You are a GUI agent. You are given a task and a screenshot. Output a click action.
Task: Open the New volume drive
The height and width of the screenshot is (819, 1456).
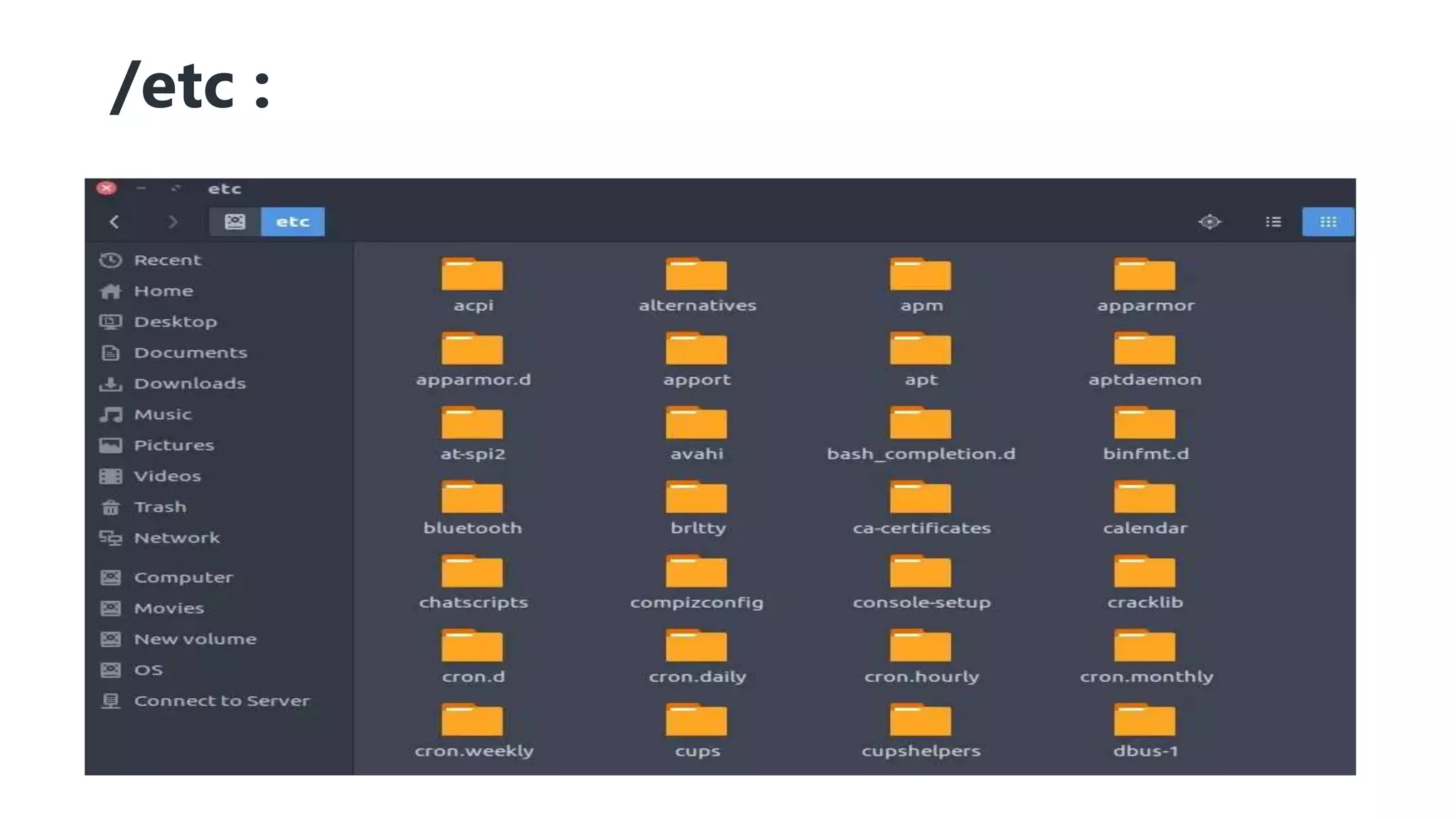[x=195, y=639]
